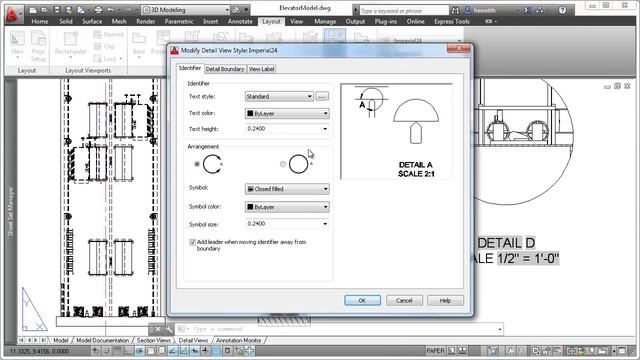Toggle the Ortho Mode status bar button
Image resolution: width=640 pixels, height=360 pixels.
pyautogui.click(x=129, y=351)
